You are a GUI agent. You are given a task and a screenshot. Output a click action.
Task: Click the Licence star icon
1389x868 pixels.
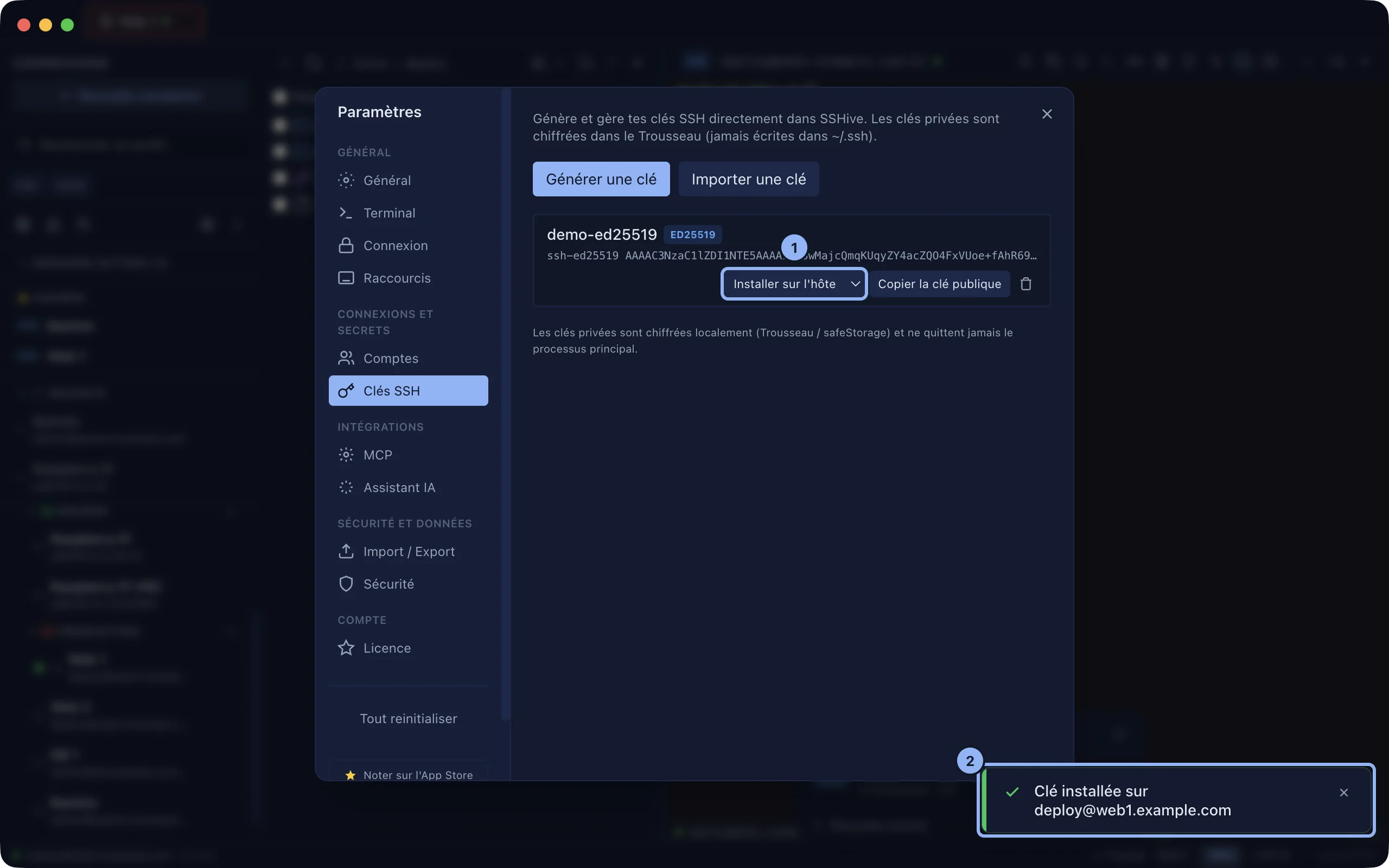(x=346, y=648)
